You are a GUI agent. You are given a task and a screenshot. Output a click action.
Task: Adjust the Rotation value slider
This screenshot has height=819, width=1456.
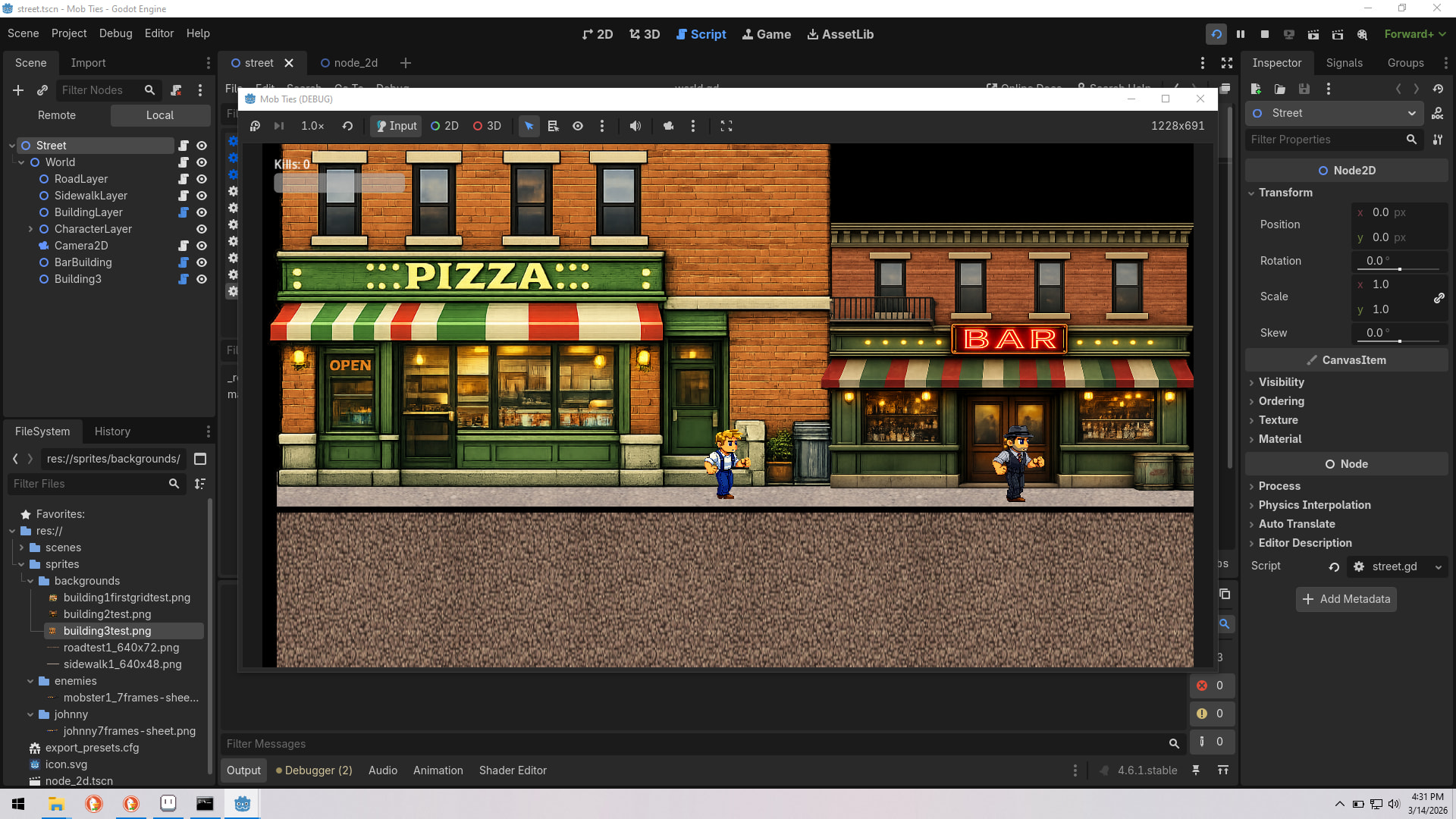(1399, 269)
